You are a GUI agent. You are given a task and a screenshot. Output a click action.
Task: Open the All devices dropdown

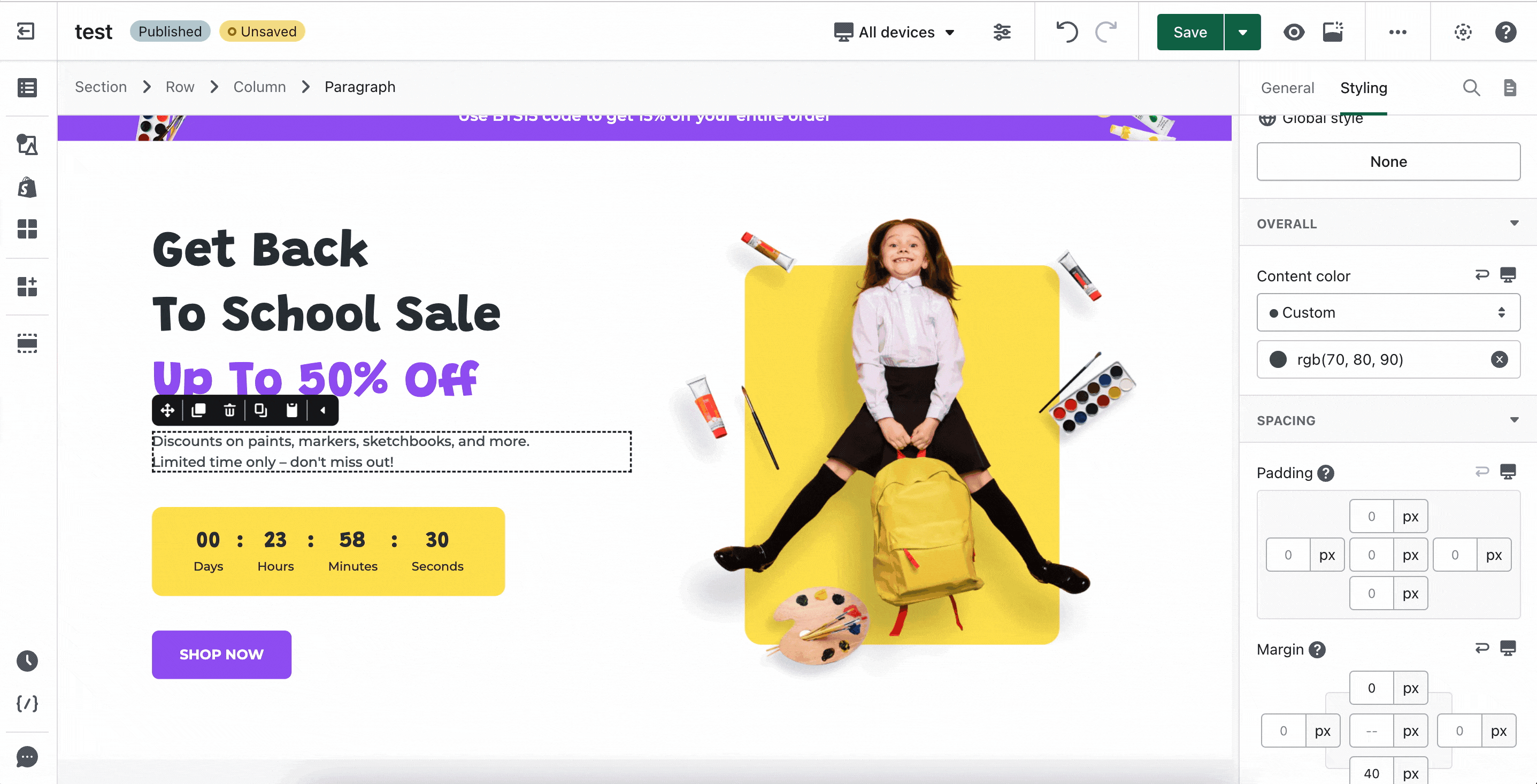click(x=894, y=32)
